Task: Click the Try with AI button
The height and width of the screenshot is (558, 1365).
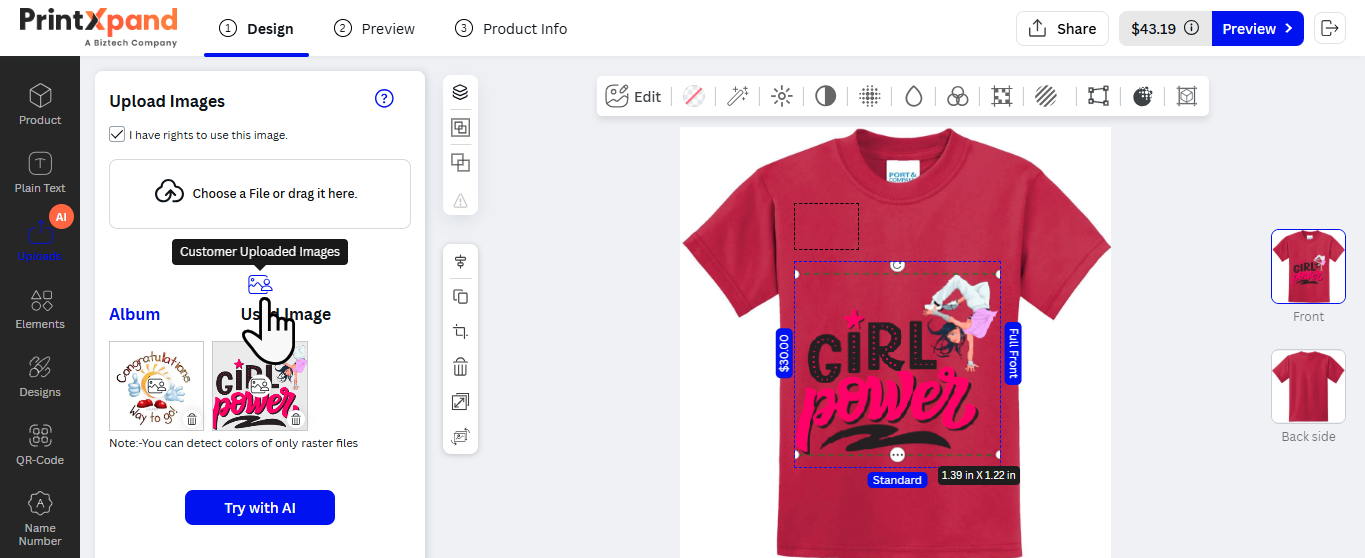Action: point(260,508)
